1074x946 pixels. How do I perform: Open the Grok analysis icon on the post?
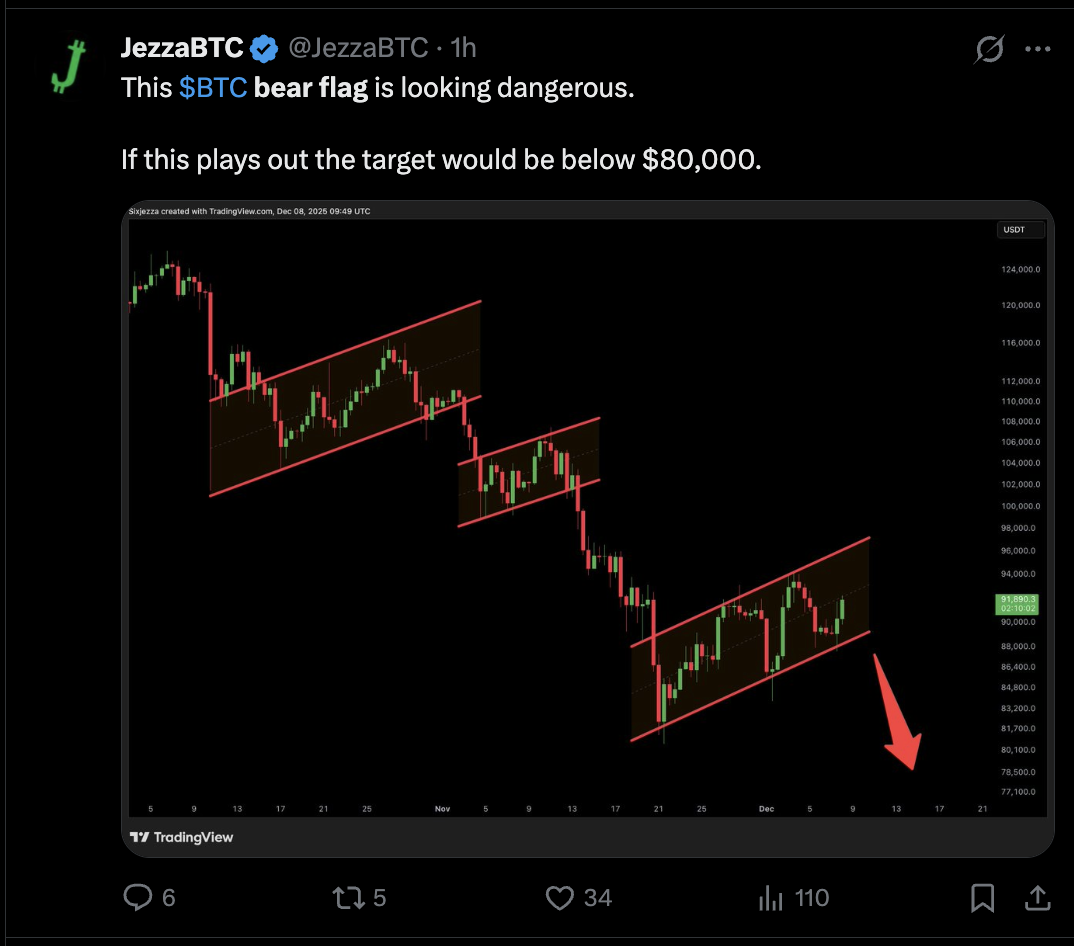click(x=988, y=48)
